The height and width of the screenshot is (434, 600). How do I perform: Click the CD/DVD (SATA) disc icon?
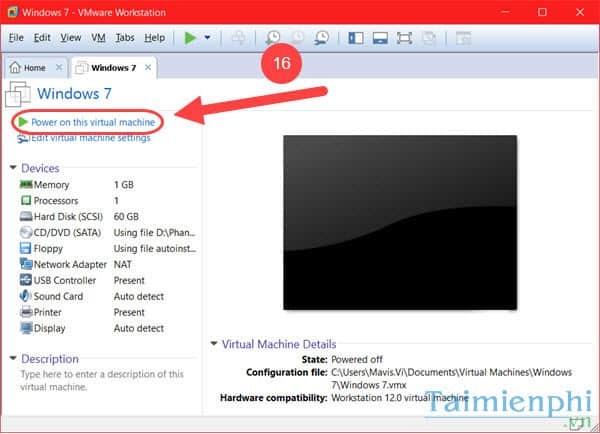coord(26,232)
